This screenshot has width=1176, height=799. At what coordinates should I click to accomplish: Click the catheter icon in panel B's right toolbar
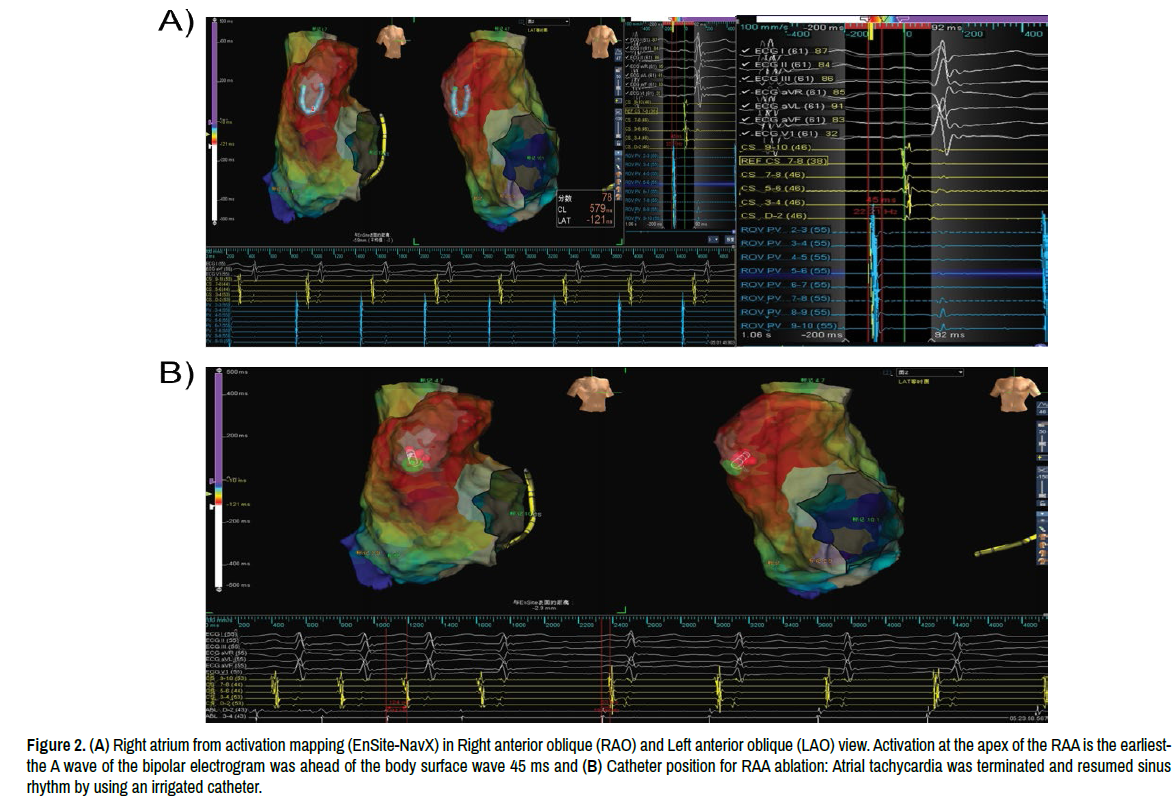point(1042,529)
